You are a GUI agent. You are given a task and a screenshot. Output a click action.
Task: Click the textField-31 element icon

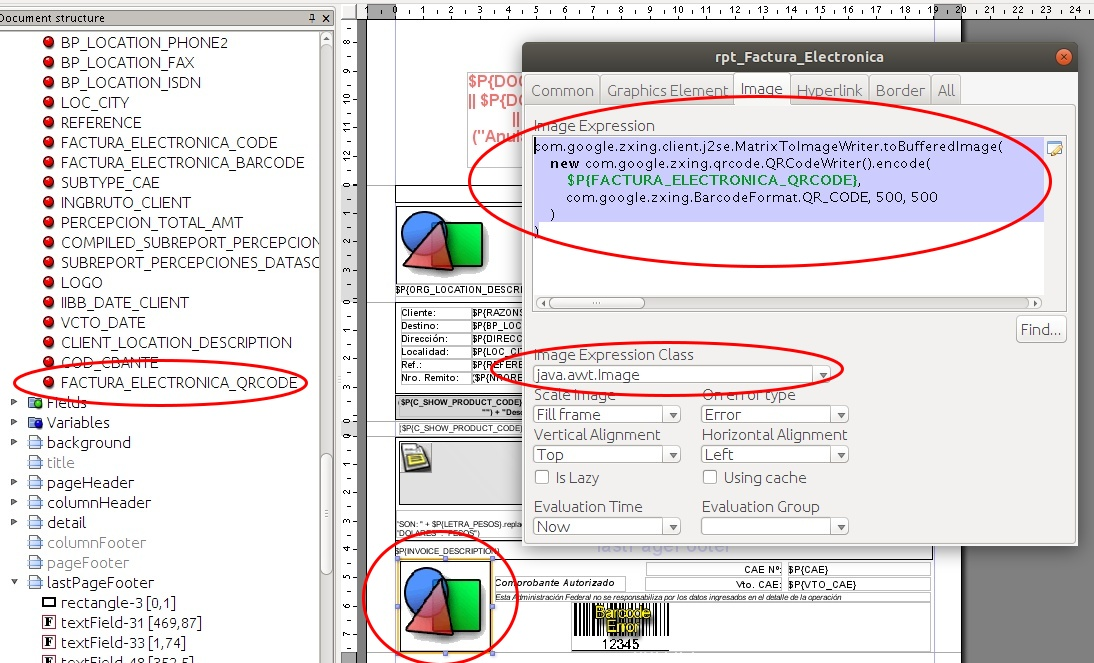point(49,622)
